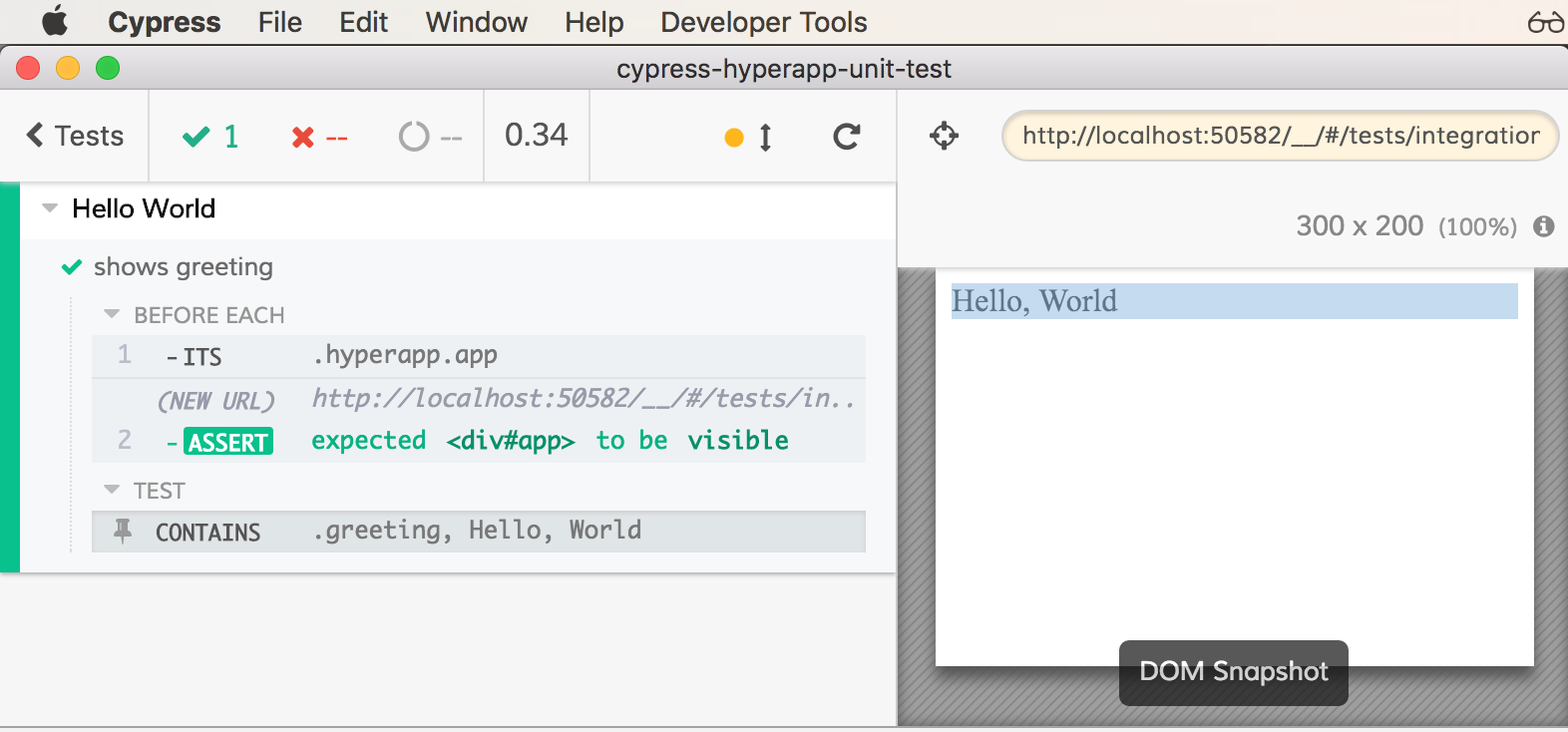Open the Help menu
Image resolution: width=1568 pixels, height=732 pixels.
point(593,22)
